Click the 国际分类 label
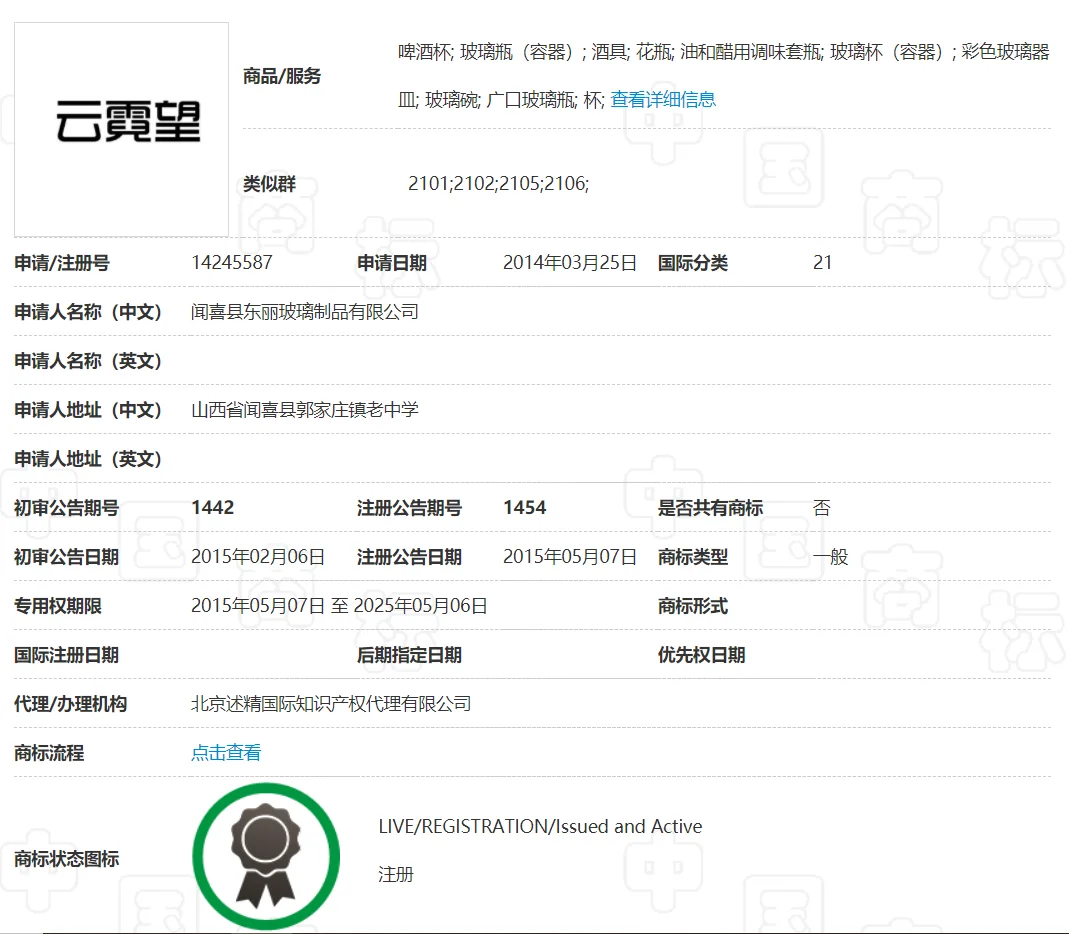The width and height of the screenshot is (1069, 934). coord(693,262)
